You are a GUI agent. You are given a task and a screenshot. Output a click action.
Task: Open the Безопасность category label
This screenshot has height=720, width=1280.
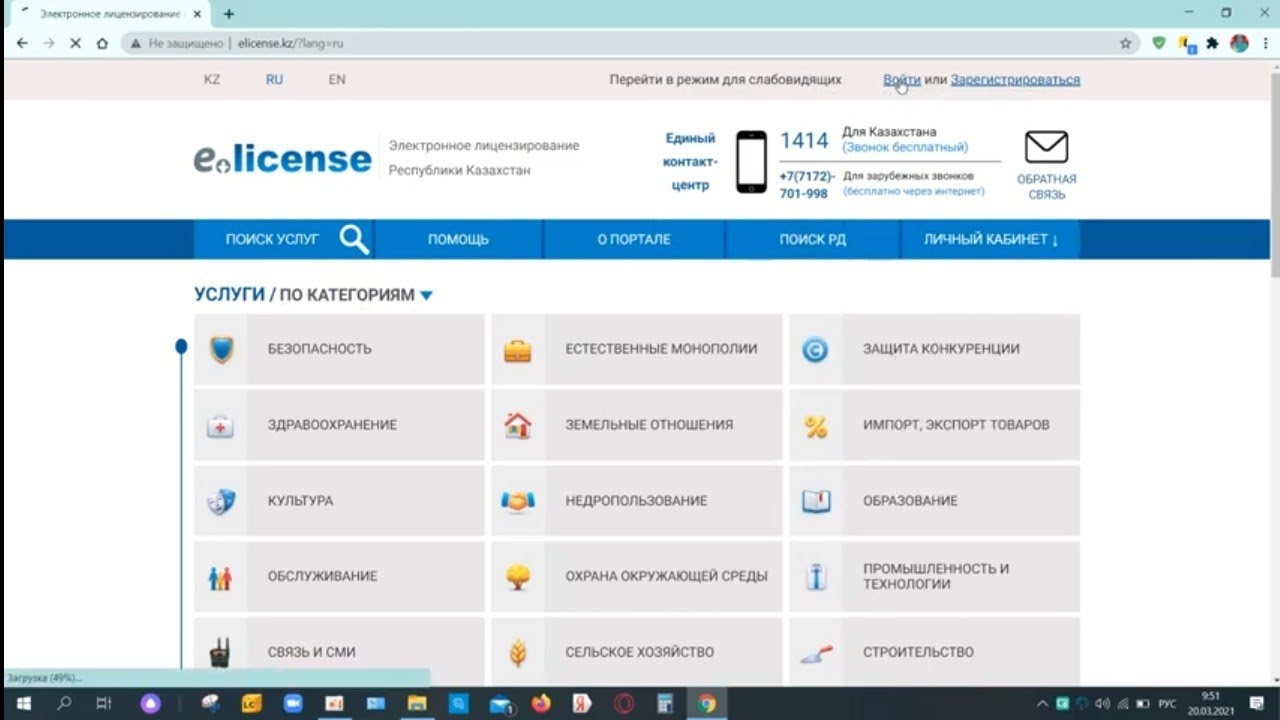[x=319, y=349]
